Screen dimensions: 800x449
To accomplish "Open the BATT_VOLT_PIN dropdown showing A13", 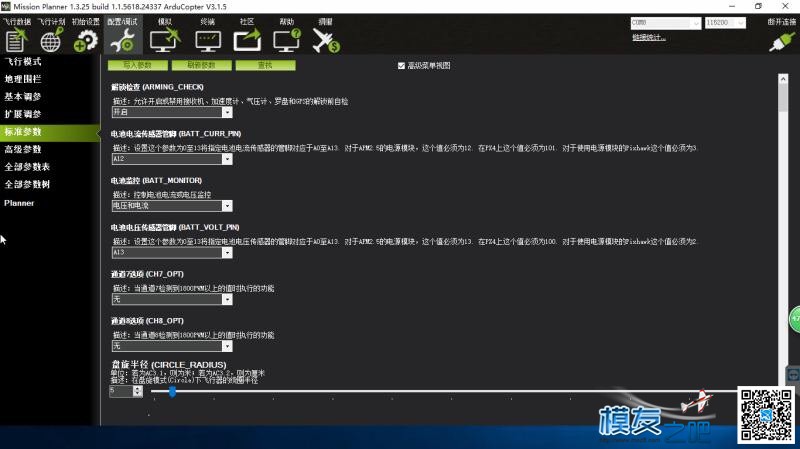I will [x=172, y=253].
